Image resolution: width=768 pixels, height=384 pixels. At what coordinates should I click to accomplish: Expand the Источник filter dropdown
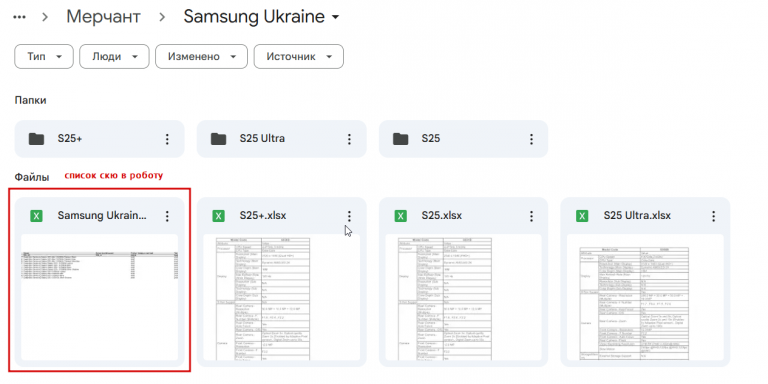coord(298,57)
